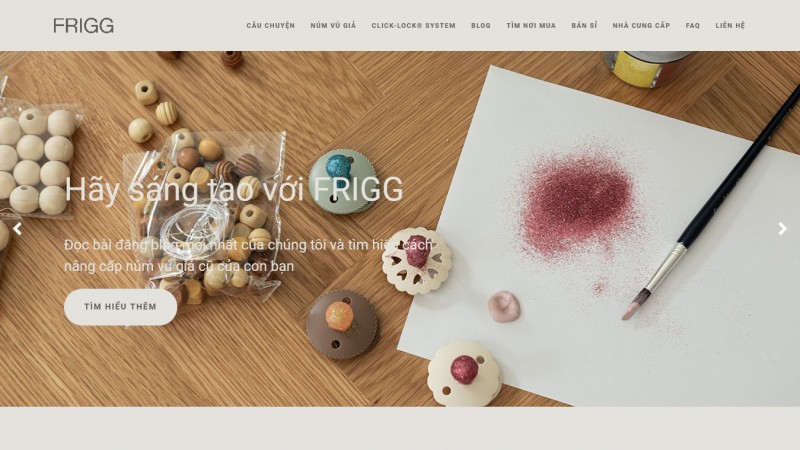Click the brown pacifier with orange glitter
This screenshot has width=800, height=450.
[342, 324]
